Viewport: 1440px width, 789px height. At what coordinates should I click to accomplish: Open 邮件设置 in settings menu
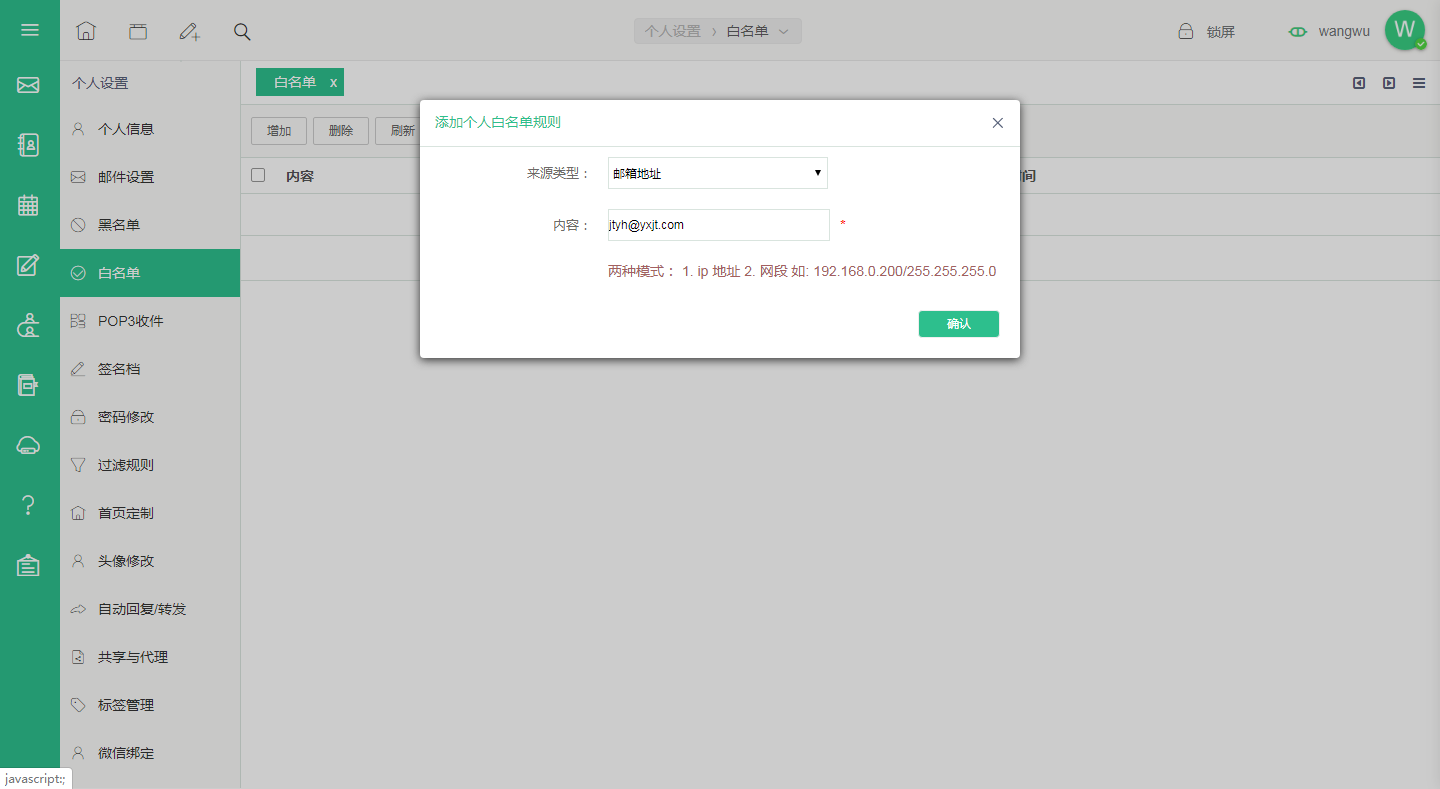pyautogui.click(x=150, y=177)
